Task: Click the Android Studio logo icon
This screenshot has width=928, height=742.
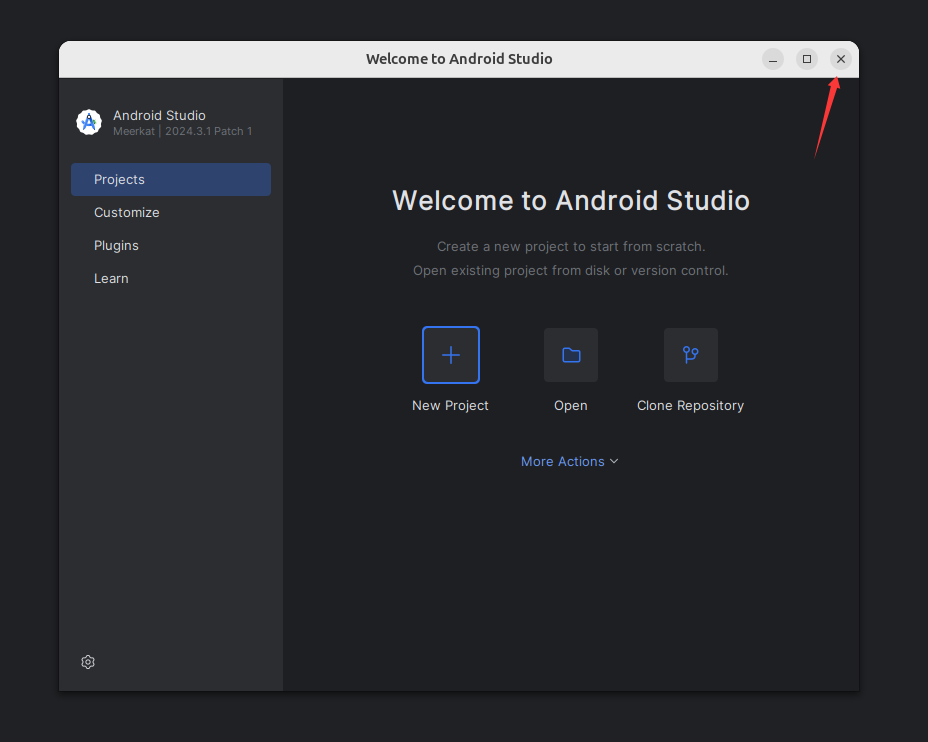Action: coord(89,122)
